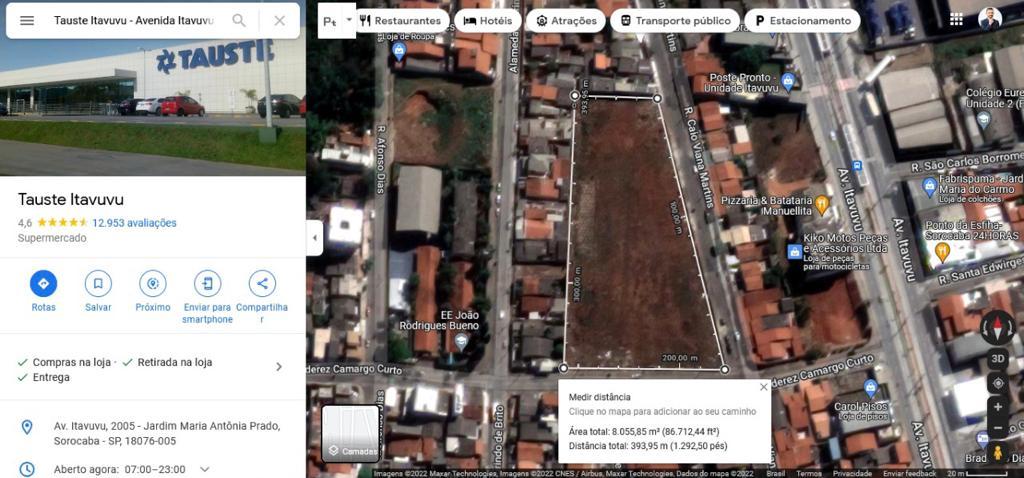This screenshot has height=478, width=1024.
Task: Click the Loja de Roupa shop marker
Action: (400, 51)
